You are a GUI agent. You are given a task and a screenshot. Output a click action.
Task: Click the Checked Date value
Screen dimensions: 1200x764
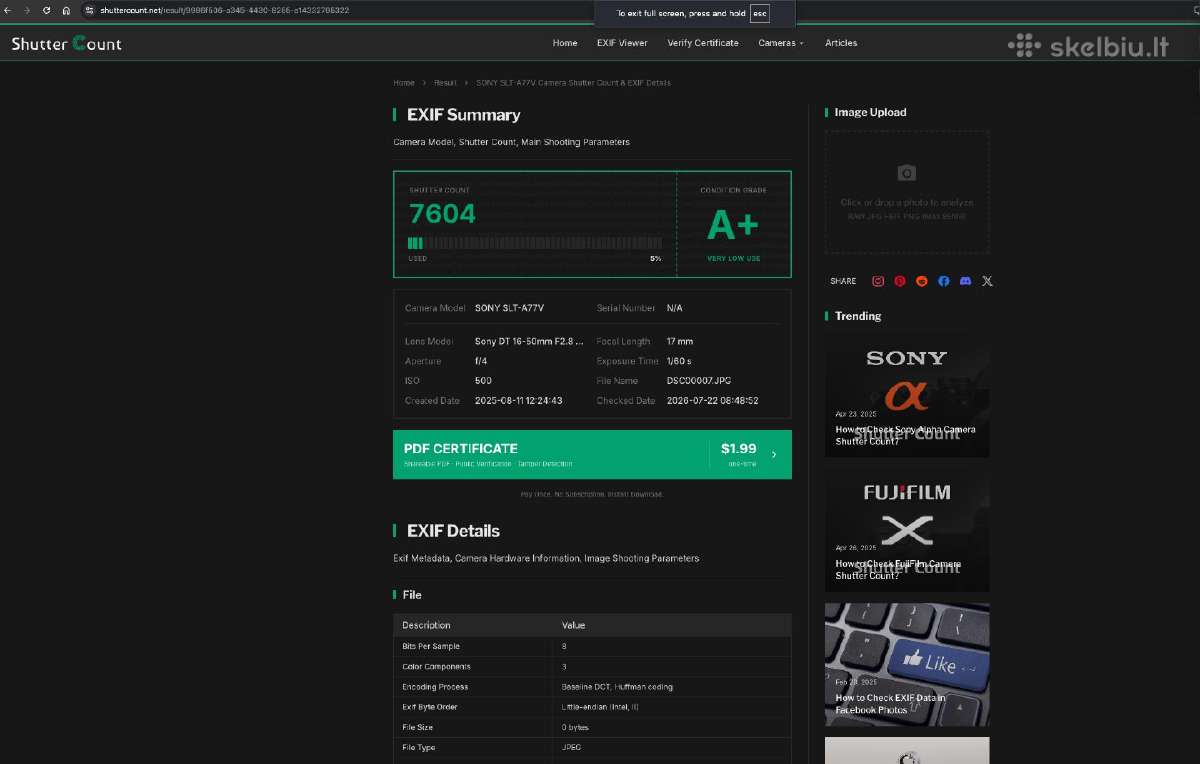tap(712, 400)
